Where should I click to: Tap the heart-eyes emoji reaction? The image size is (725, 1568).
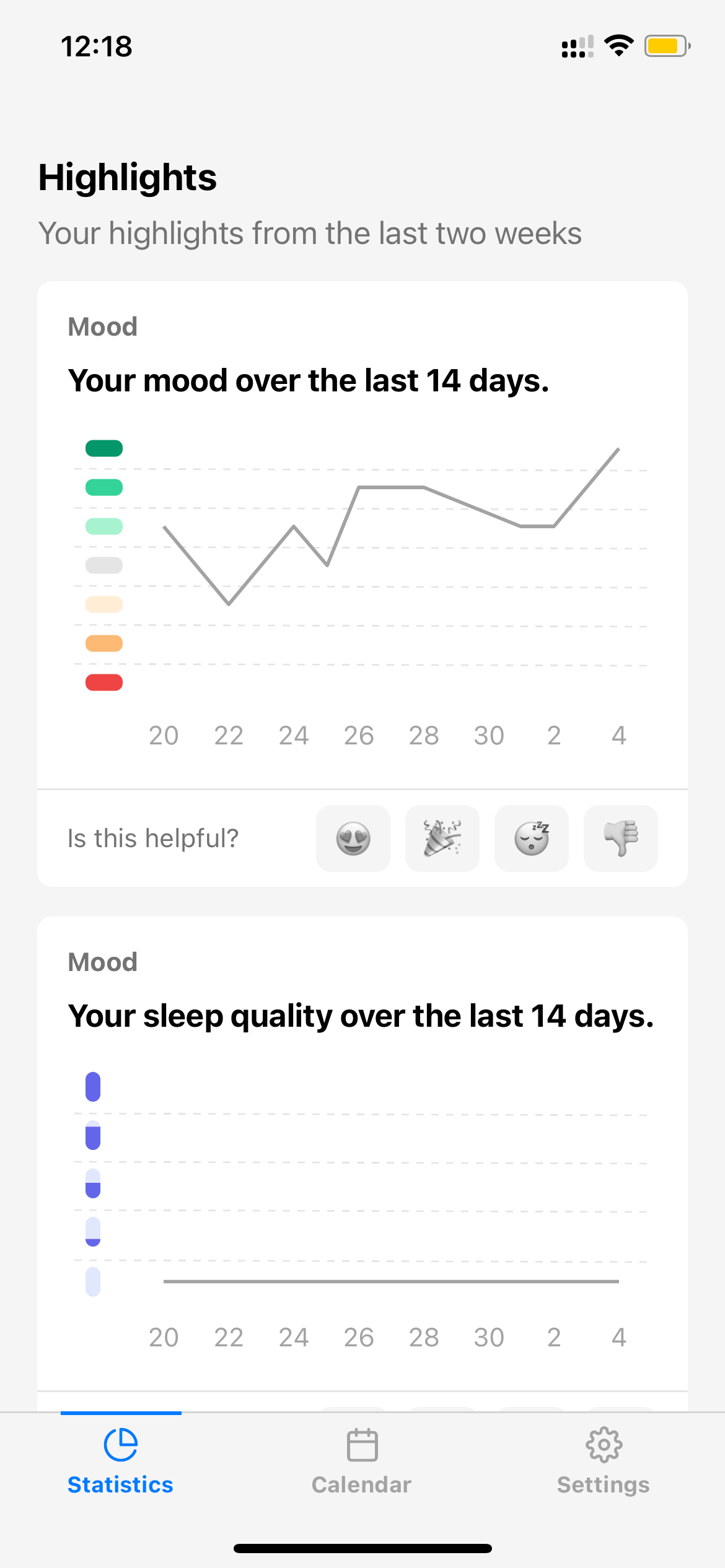[x=353, y=838]
